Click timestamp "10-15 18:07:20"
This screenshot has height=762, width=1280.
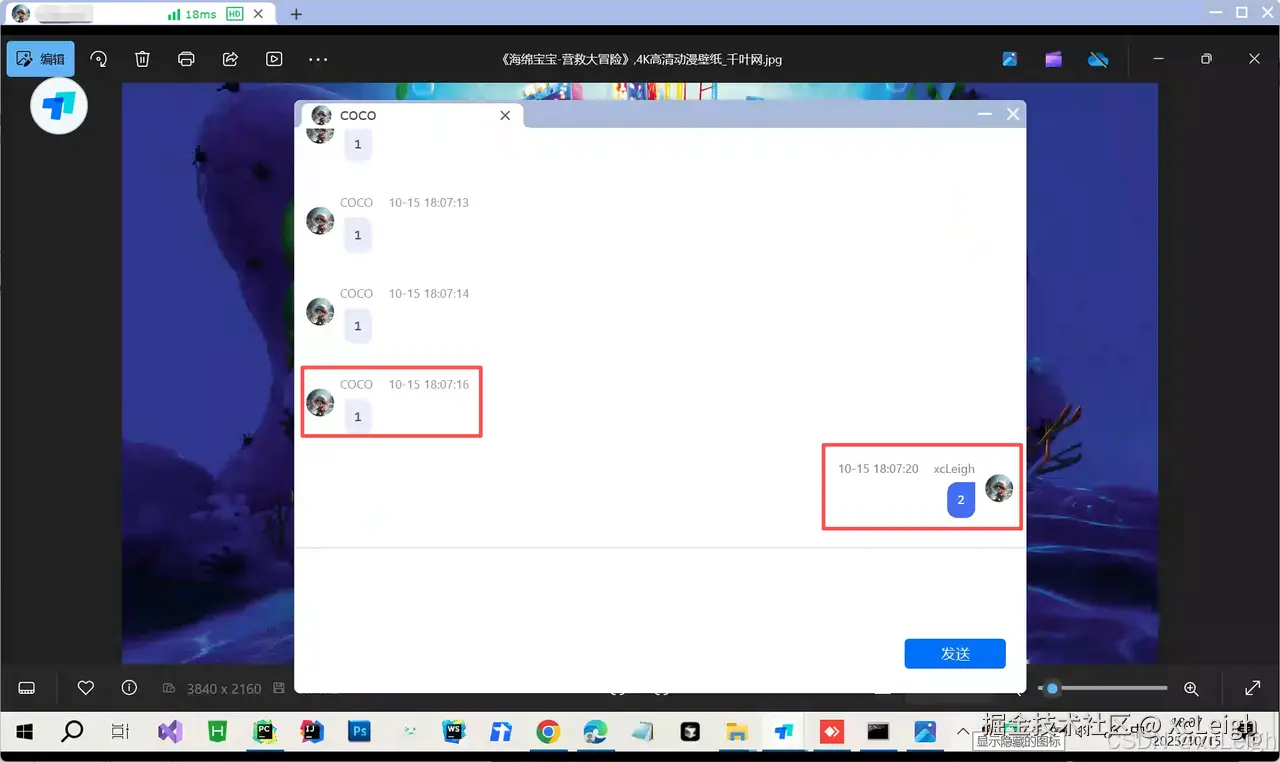coord(878,468)
